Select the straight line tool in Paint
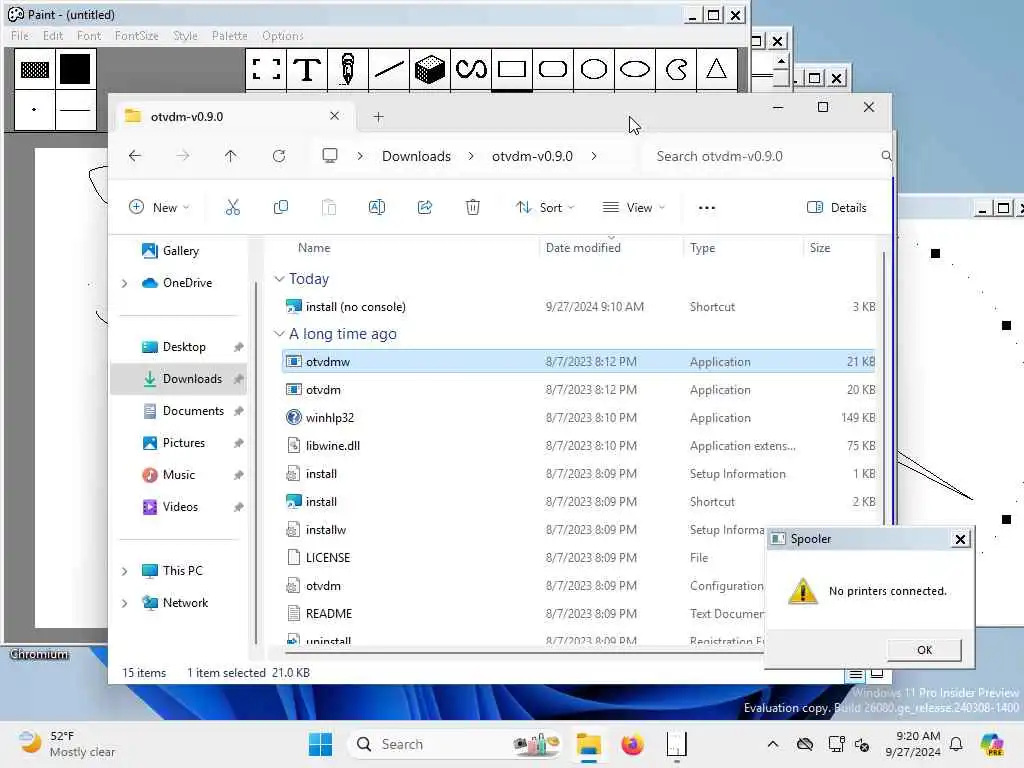The height and width of the screenshot is (768, 1024). point(389,69)
